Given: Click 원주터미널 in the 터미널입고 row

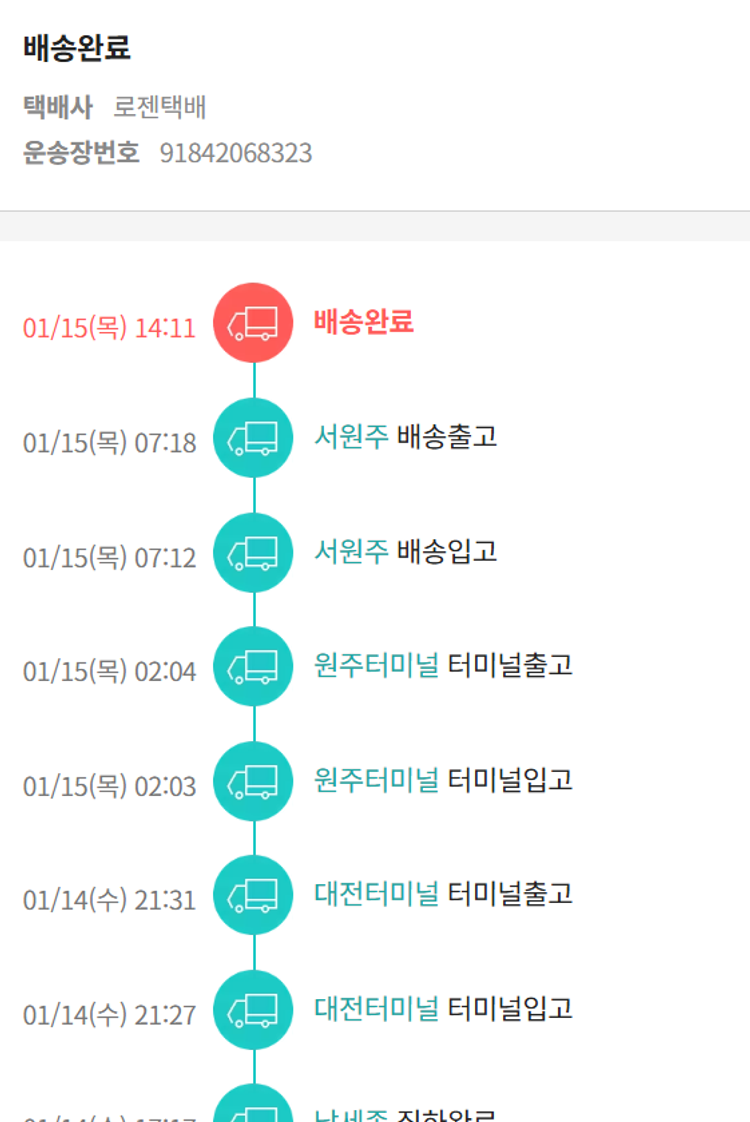Looking at the screenshot, I should [x=376, y=781].
